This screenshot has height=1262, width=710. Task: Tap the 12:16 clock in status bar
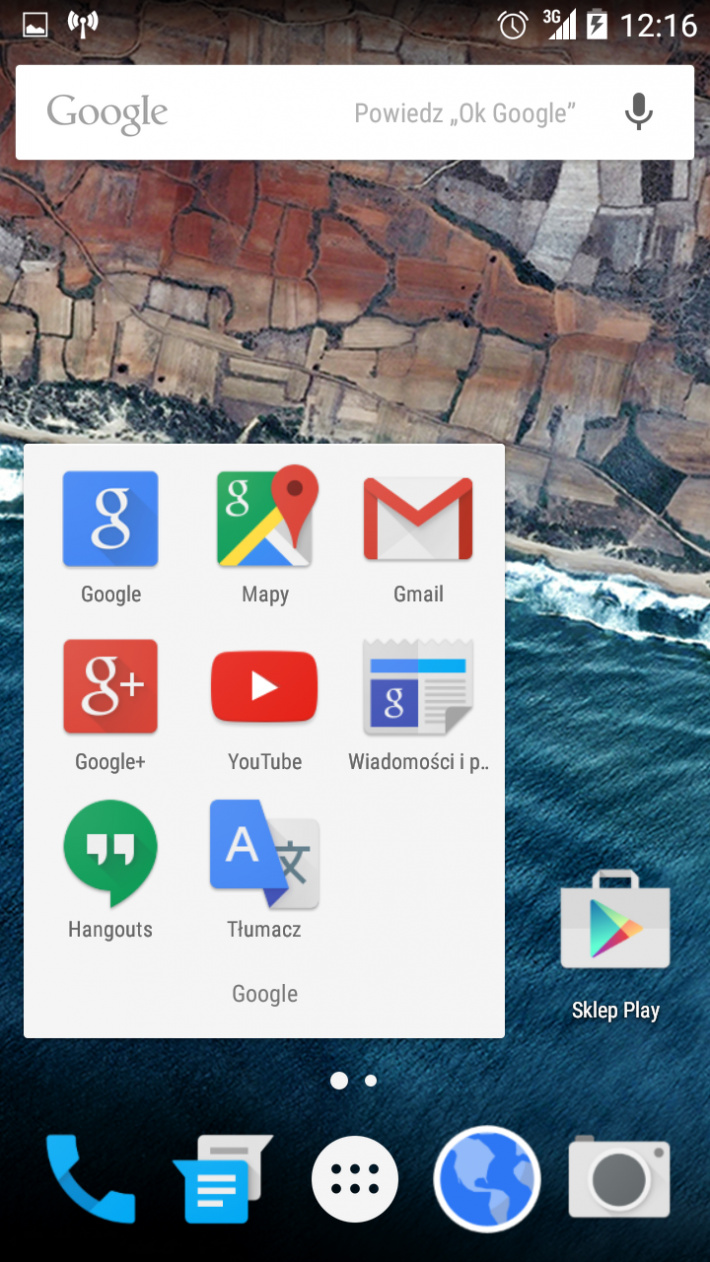[x=658, y=25]
